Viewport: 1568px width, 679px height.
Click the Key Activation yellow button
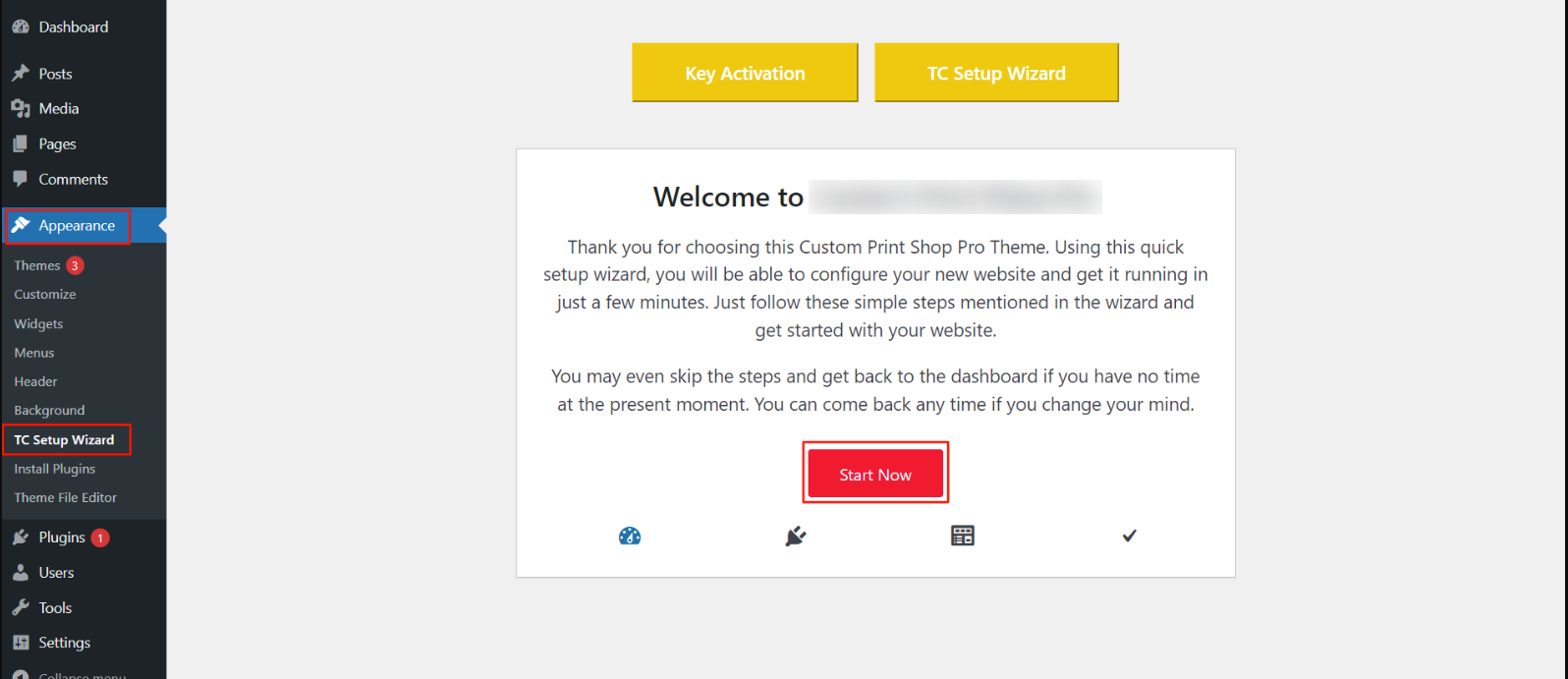click(745, 73)
